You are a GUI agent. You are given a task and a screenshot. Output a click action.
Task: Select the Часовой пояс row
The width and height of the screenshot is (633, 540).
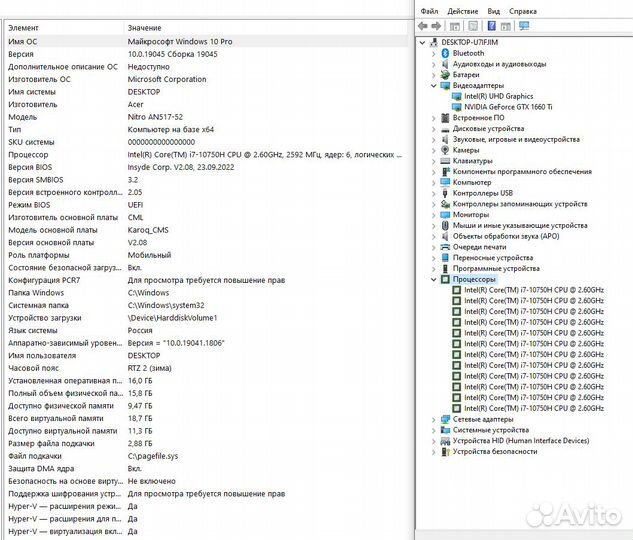(207, 368)
